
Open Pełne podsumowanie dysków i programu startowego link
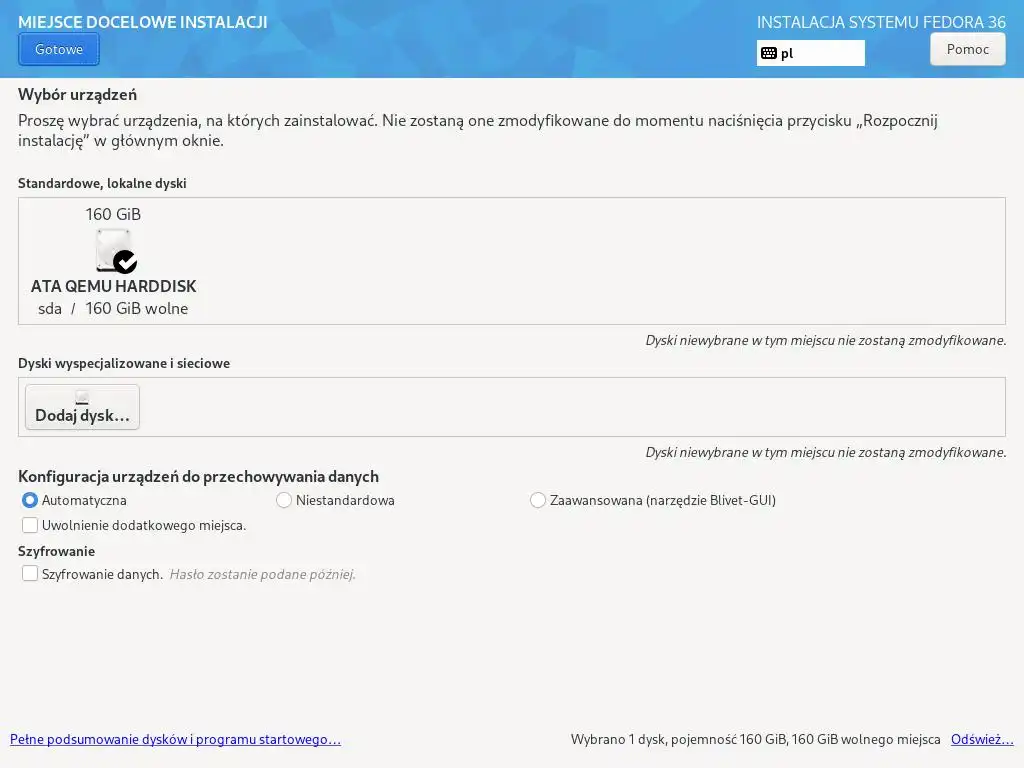[175, 739]
